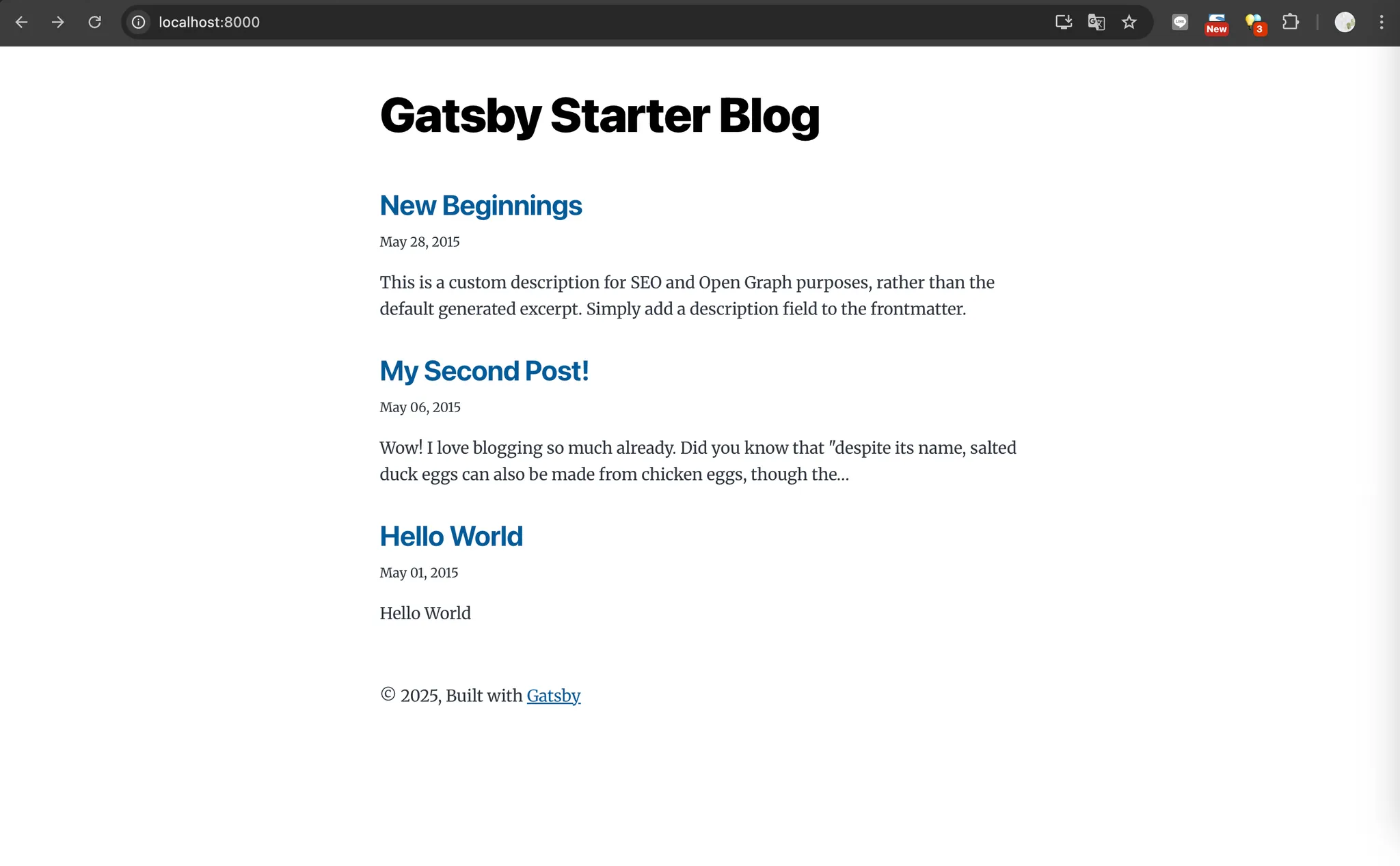Viewport: 1400px width, 866px height.
Task: Click the date May 01, 2015
Action: (x=419, y=573)
